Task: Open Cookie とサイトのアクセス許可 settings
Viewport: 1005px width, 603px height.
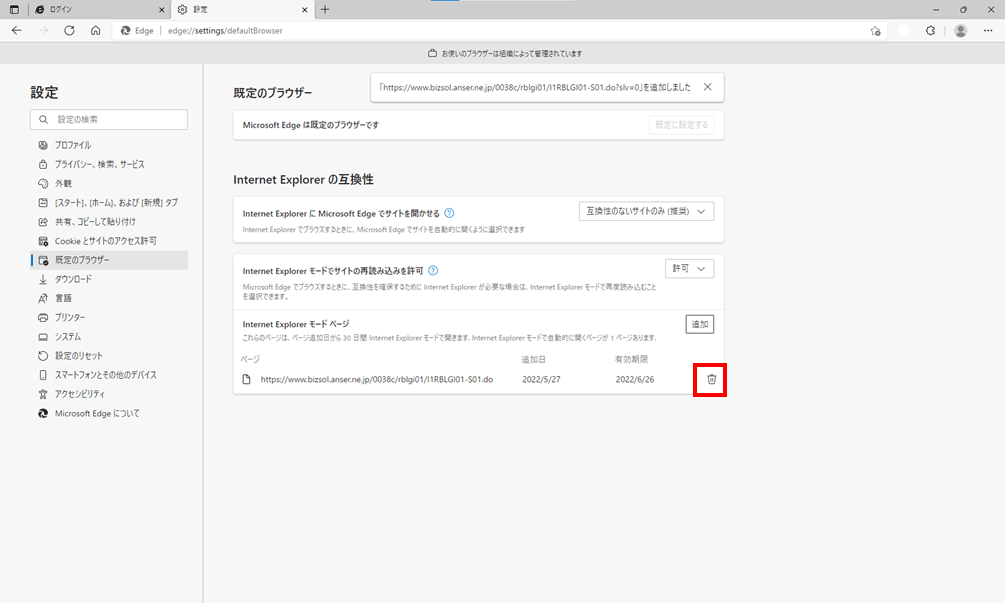Action: [109, 241]
